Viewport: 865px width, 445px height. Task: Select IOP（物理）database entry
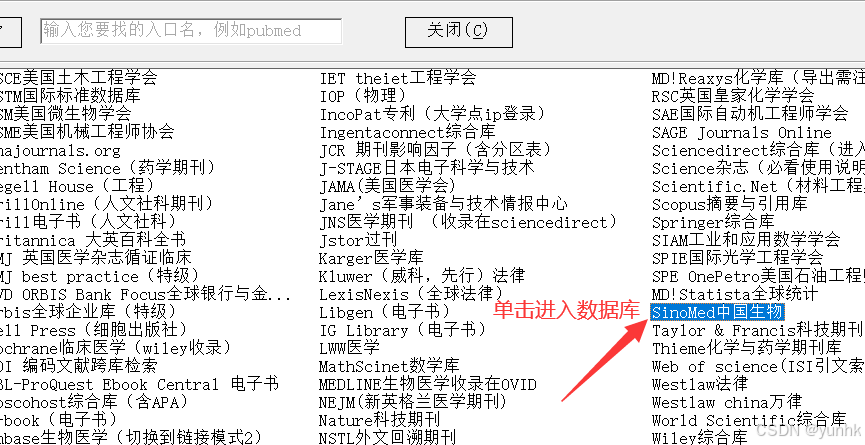click(x=364, y=96)
